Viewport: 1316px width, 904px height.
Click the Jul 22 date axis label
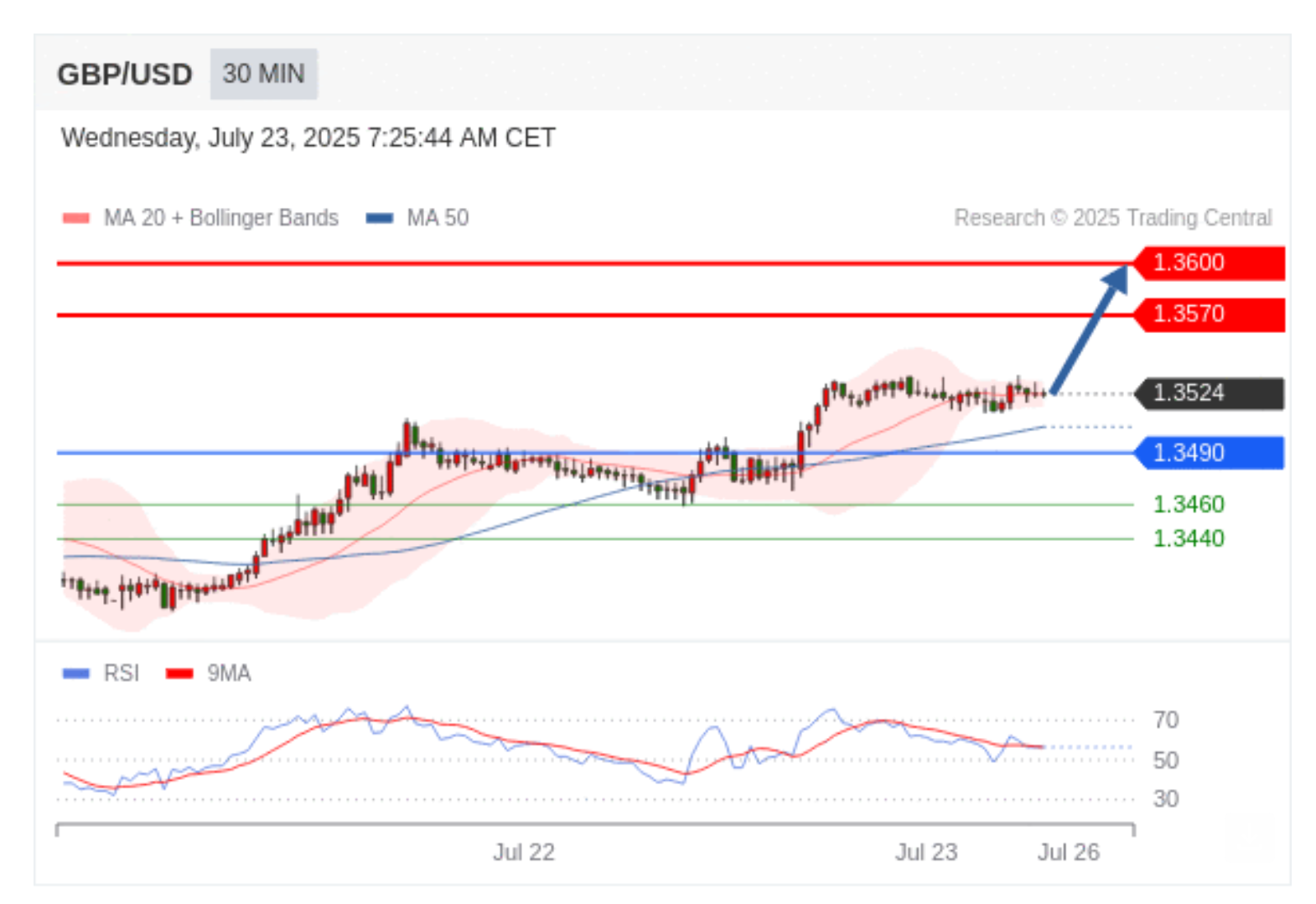pos(524,852)
